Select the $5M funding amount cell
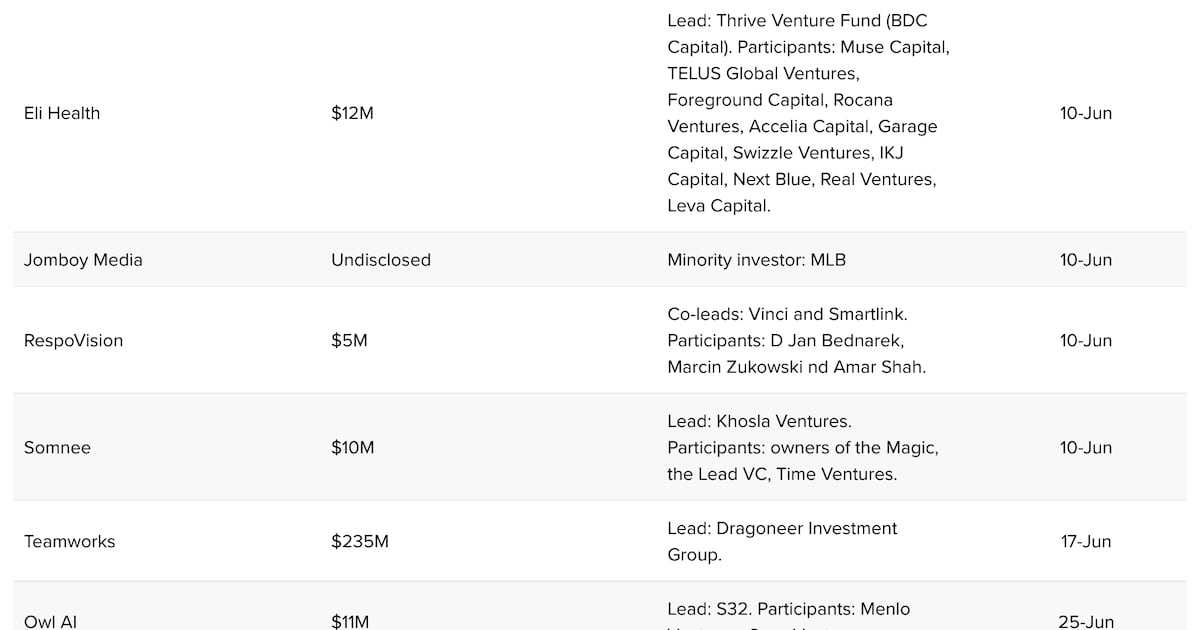This screenshot has width=1200, height=630. point(349,341)
